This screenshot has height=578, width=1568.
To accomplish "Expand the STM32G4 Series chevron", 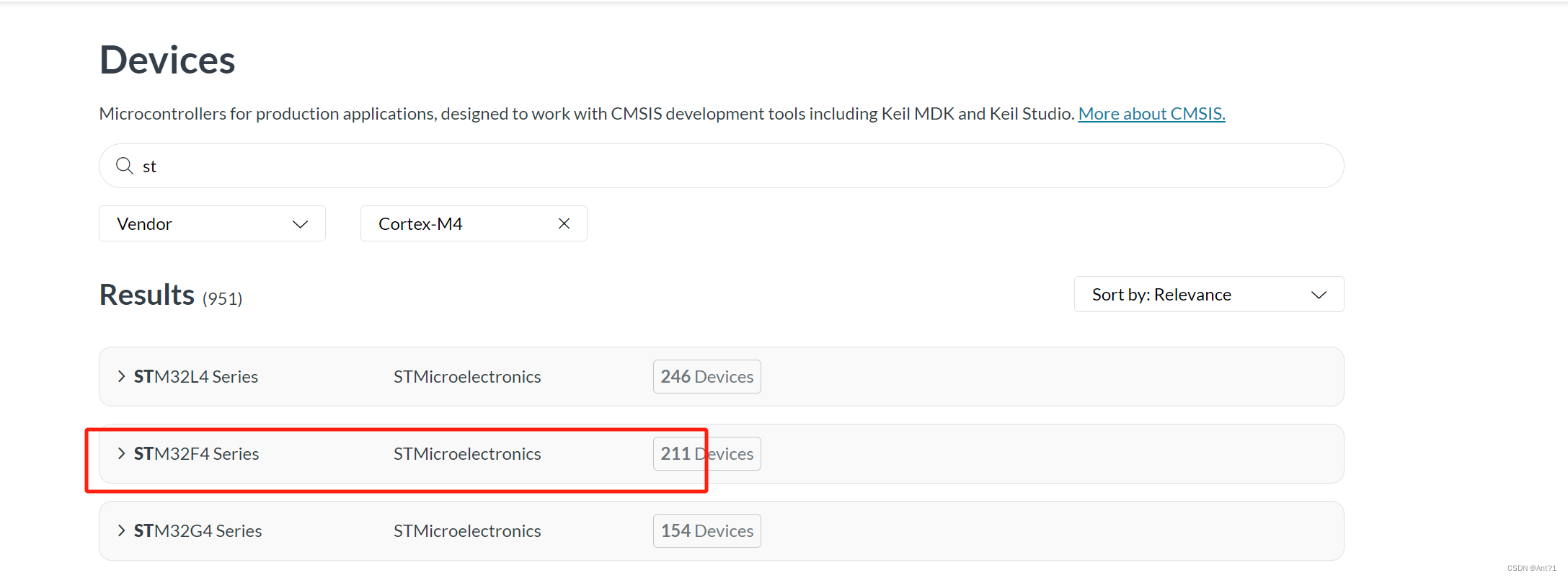I will (x=121, y=530).
